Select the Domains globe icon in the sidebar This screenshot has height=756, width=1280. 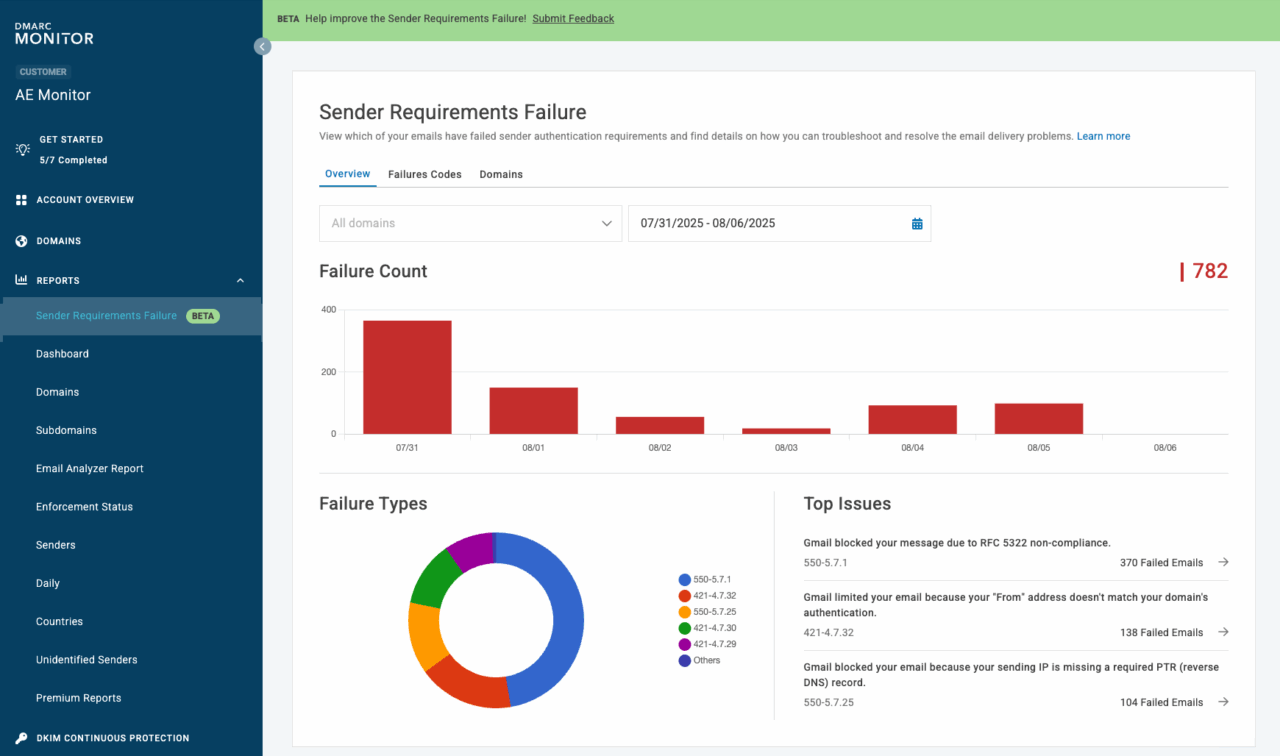pos(21,240)
